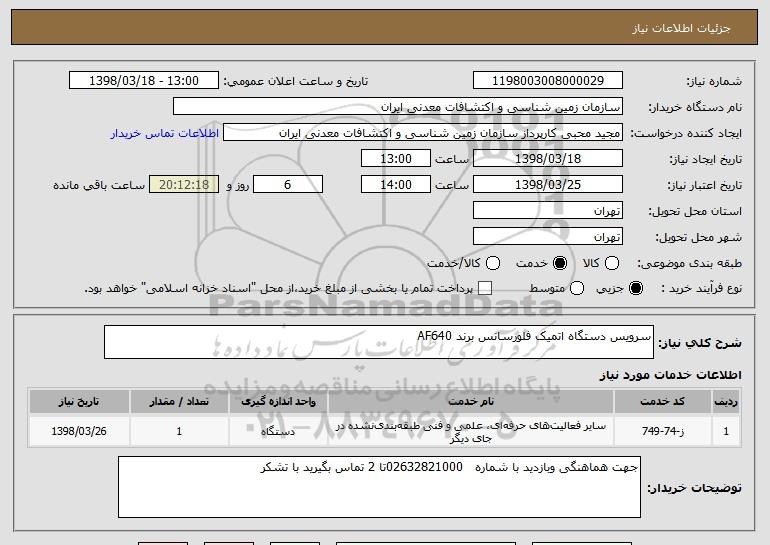This screenshot has width=770, height=545.
Task: Click the تاریخ نیاز column header
Action: 79,402
